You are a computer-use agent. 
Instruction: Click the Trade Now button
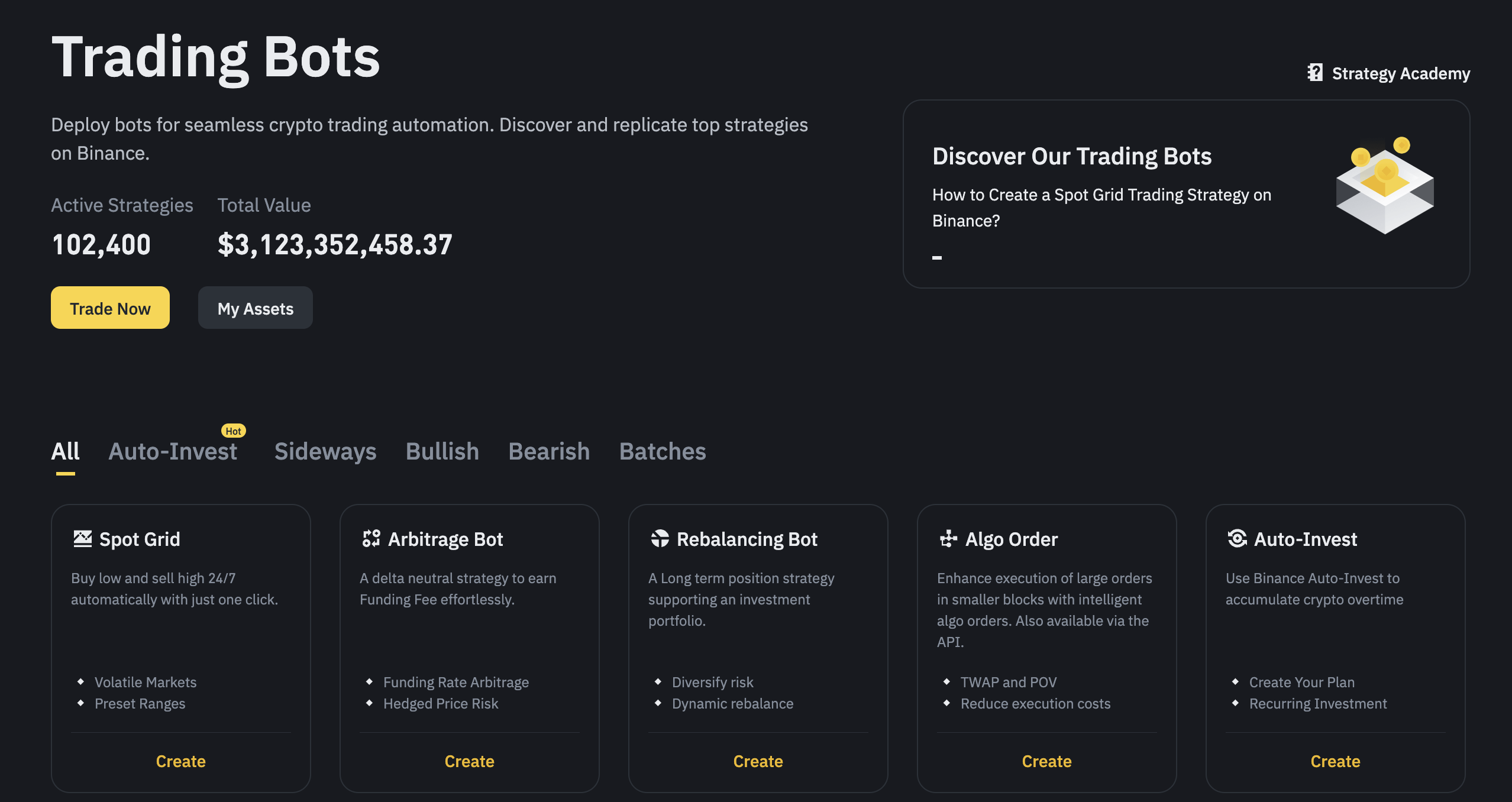[x=110, y=308]
